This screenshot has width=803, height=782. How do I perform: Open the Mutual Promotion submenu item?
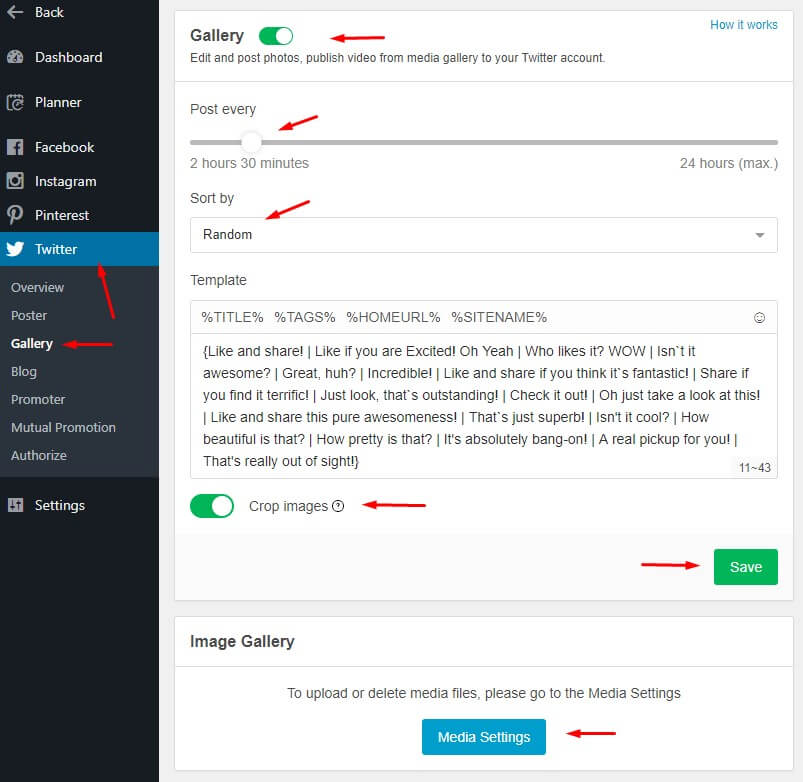(x=63, y=427)
